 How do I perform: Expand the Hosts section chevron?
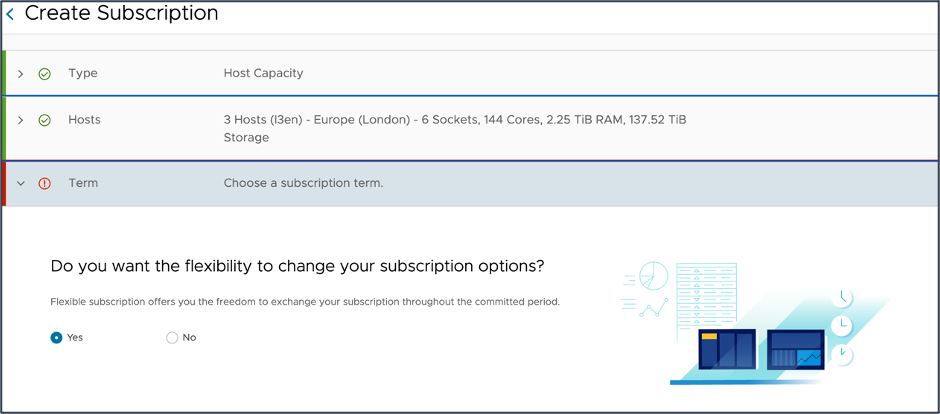pos(21,120)
